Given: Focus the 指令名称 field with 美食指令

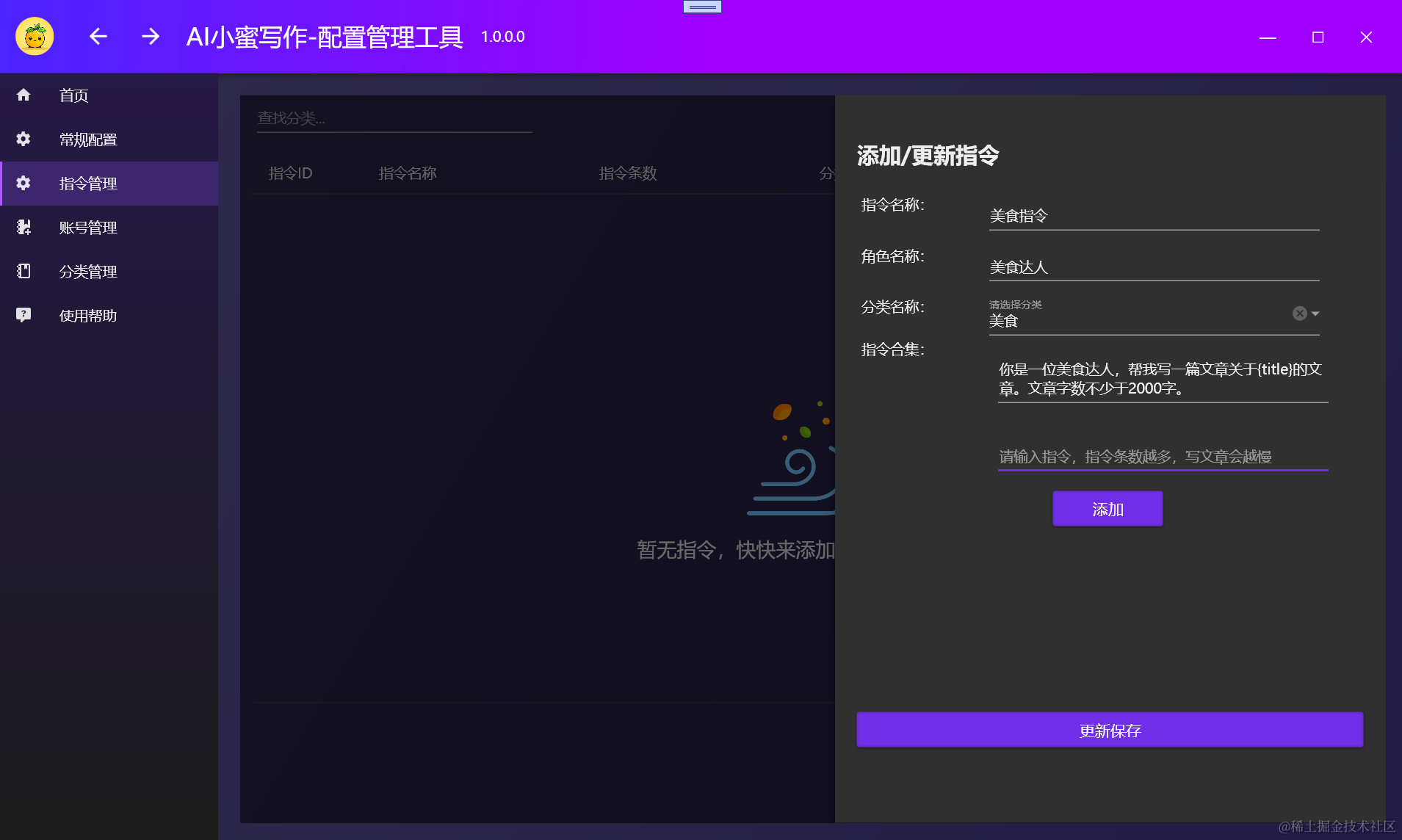Looking at the screenshot, I should [1154, 216].
